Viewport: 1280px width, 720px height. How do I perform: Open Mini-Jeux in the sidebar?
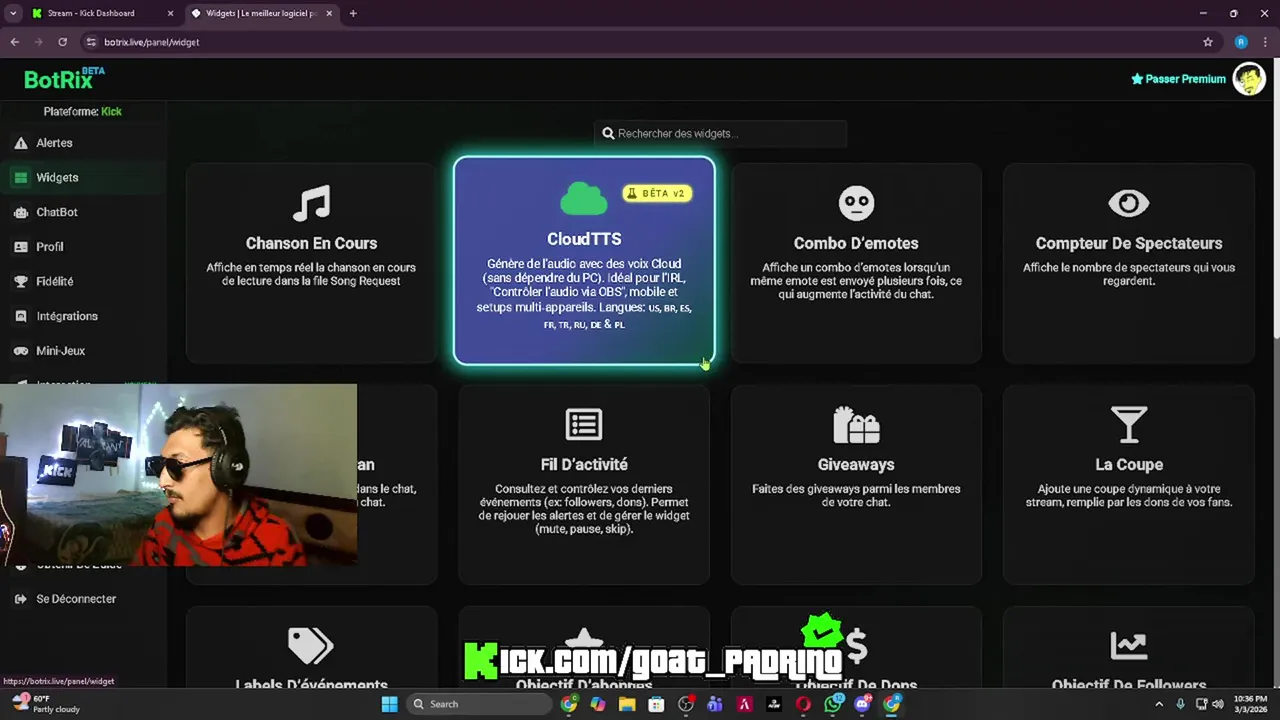click(84, 351)
